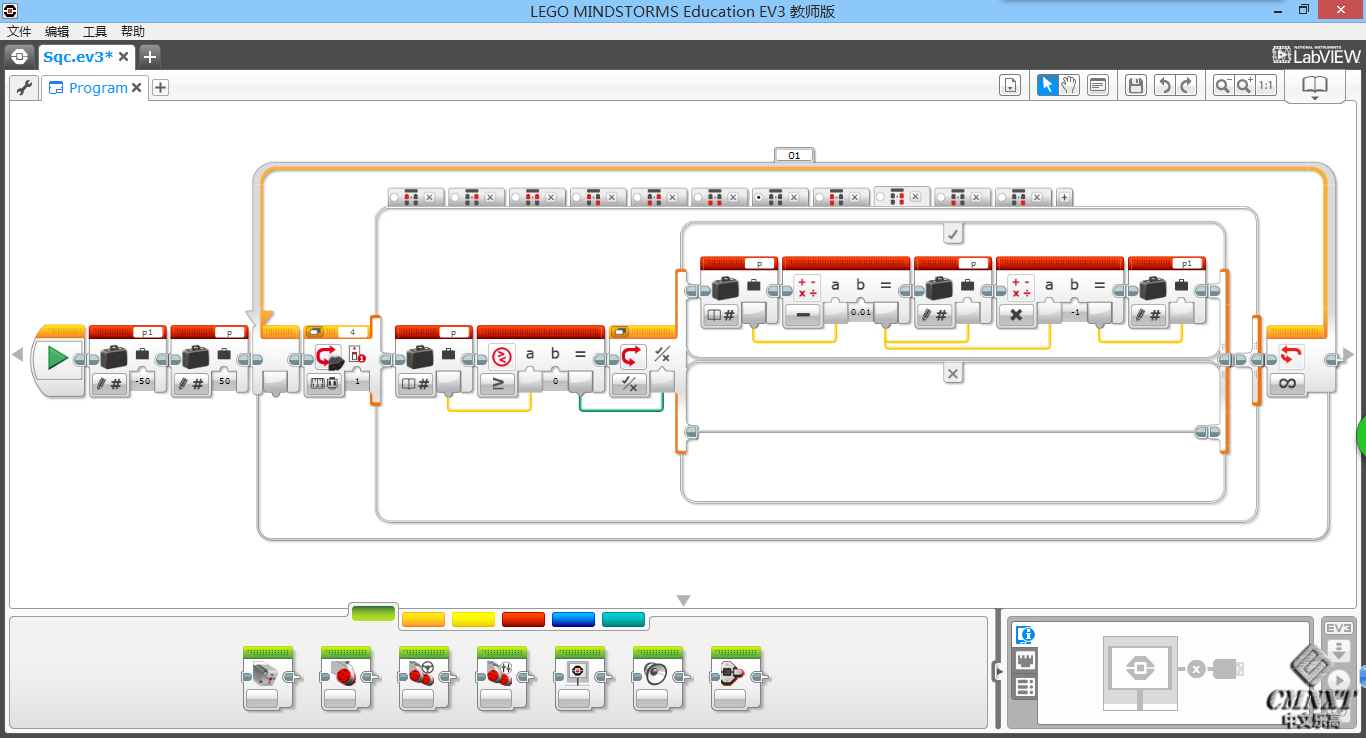This screenshot has height=738, width=1366.
Task: Select ninth switch case radio button
Action: [882, 198]
